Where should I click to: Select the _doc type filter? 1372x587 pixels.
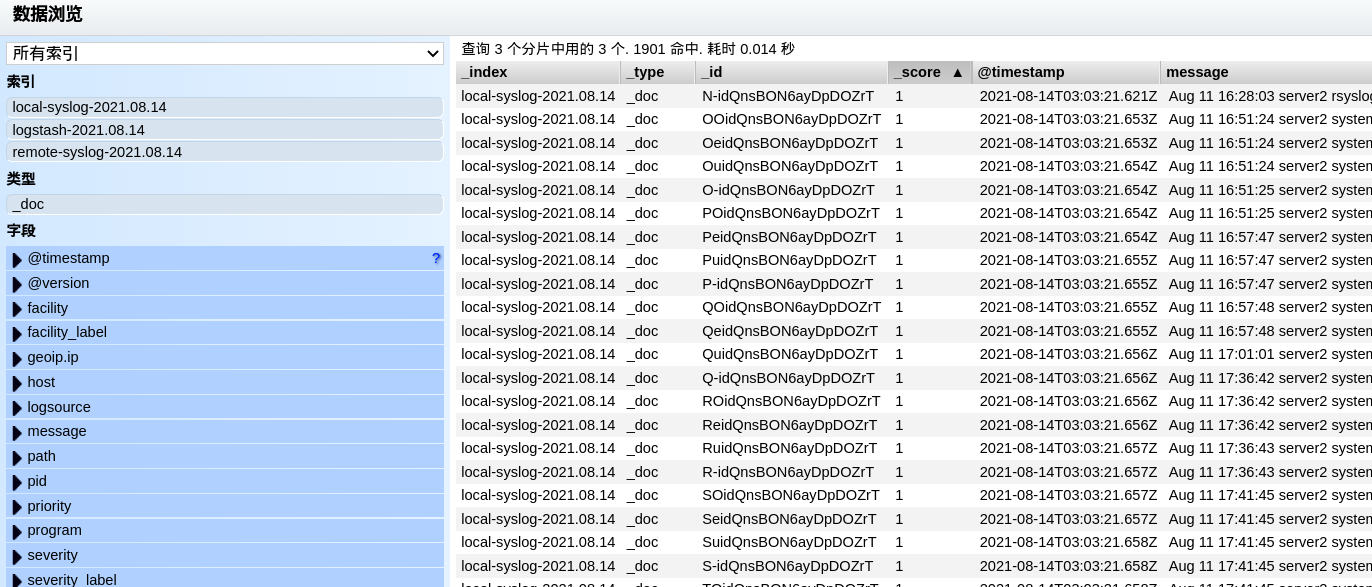pyautogui.click(x=225, y=204)
